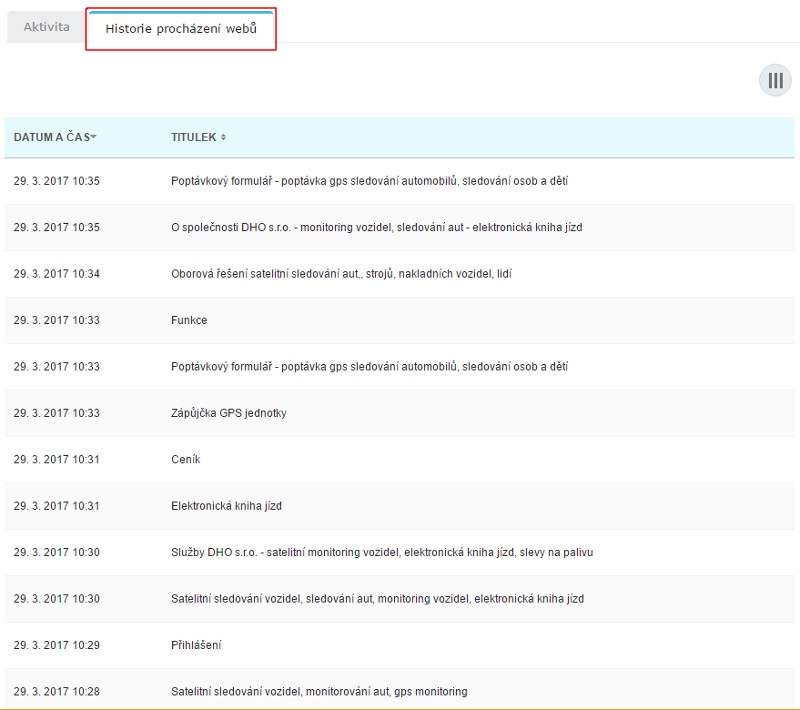Click the Přihlášení history entry

click(x=196, y=645)
